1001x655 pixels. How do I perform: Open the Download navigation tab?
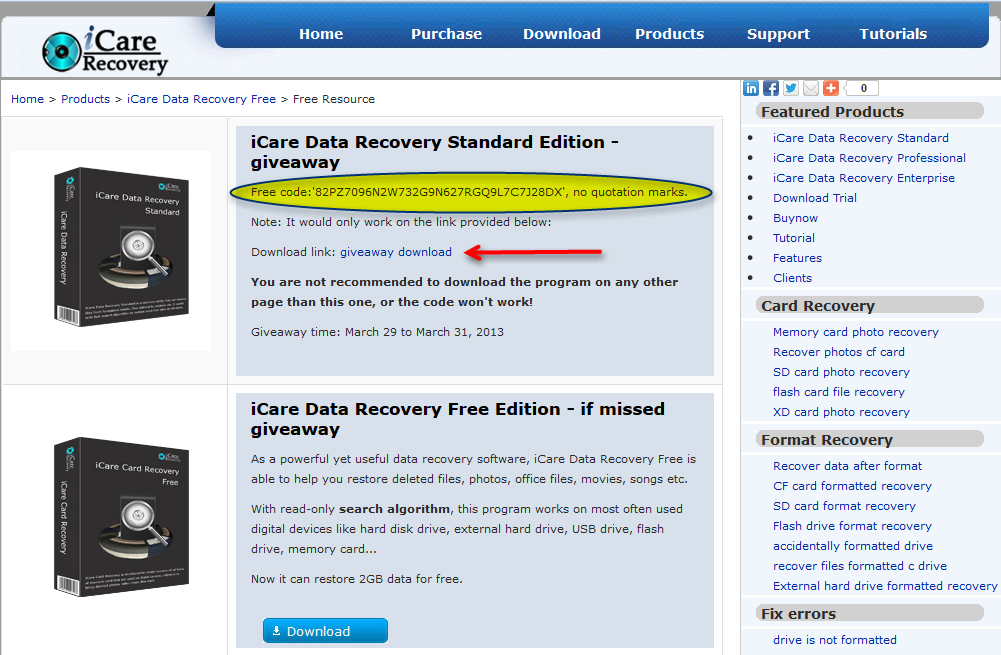pos(562,34)
